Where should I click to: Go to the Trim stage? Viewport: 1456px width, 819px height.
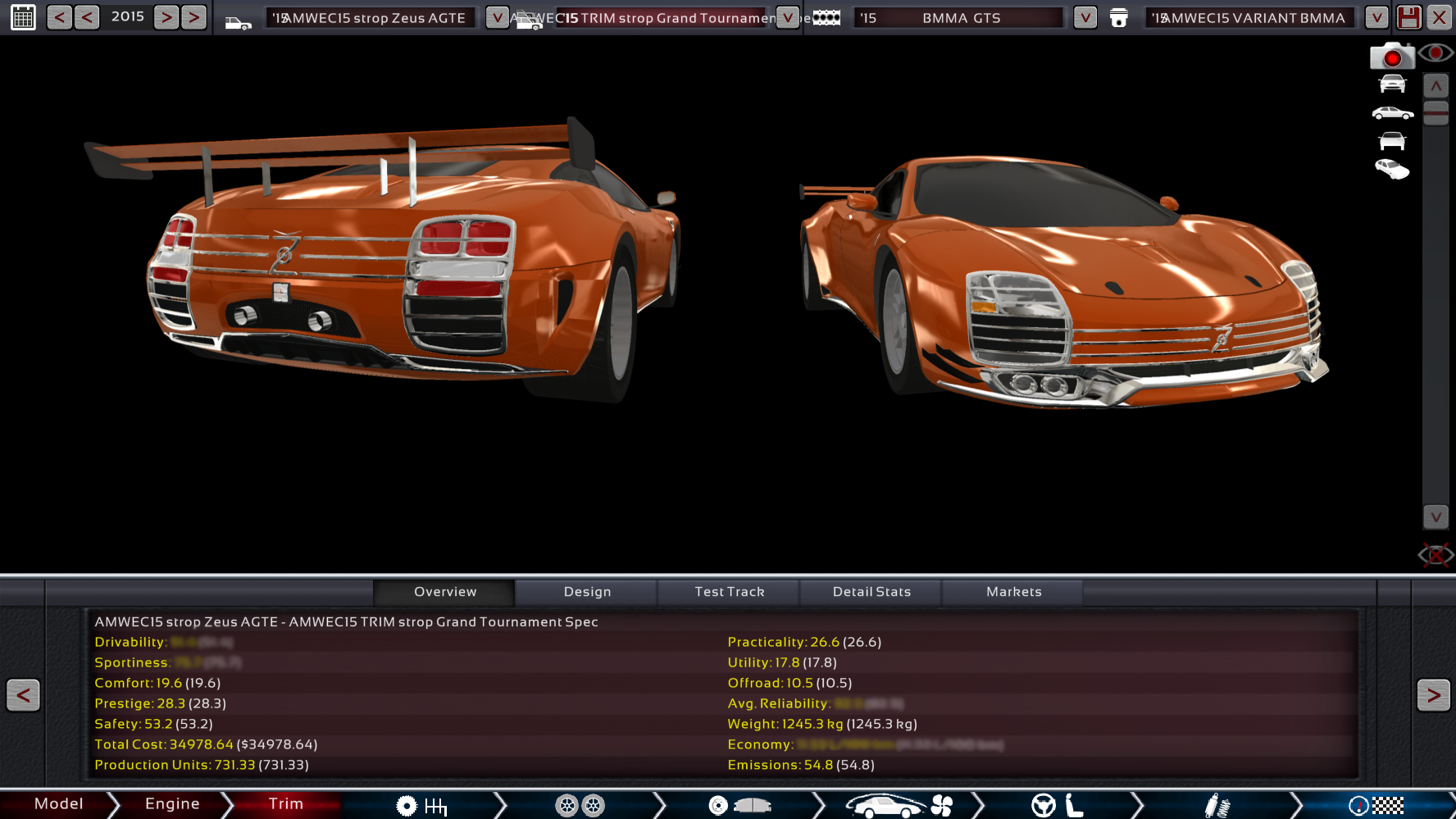pyautogui.click(x=286, y=804)
